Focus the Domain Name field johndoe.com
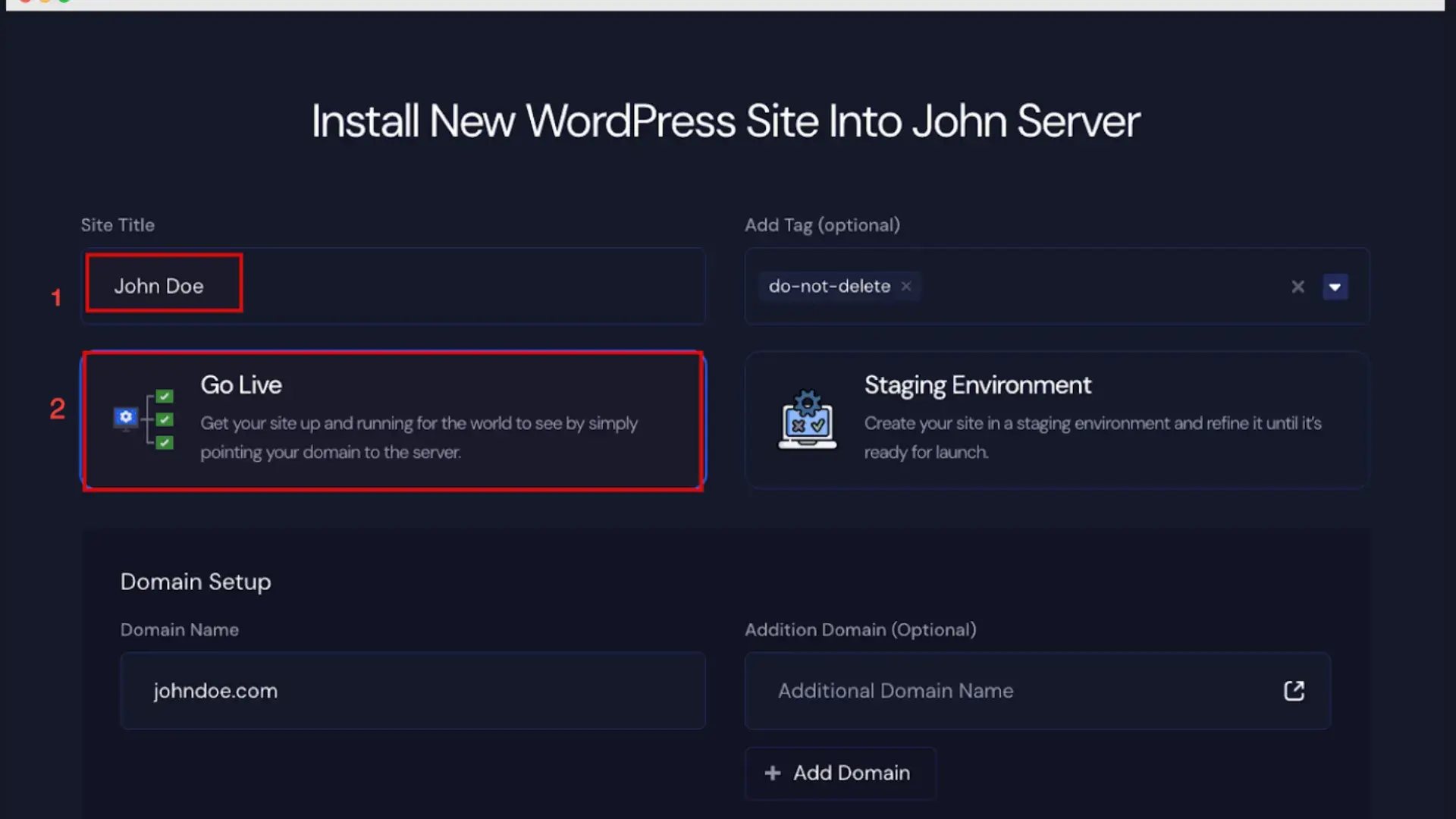The image size is (1456, 819). (413, 691)
